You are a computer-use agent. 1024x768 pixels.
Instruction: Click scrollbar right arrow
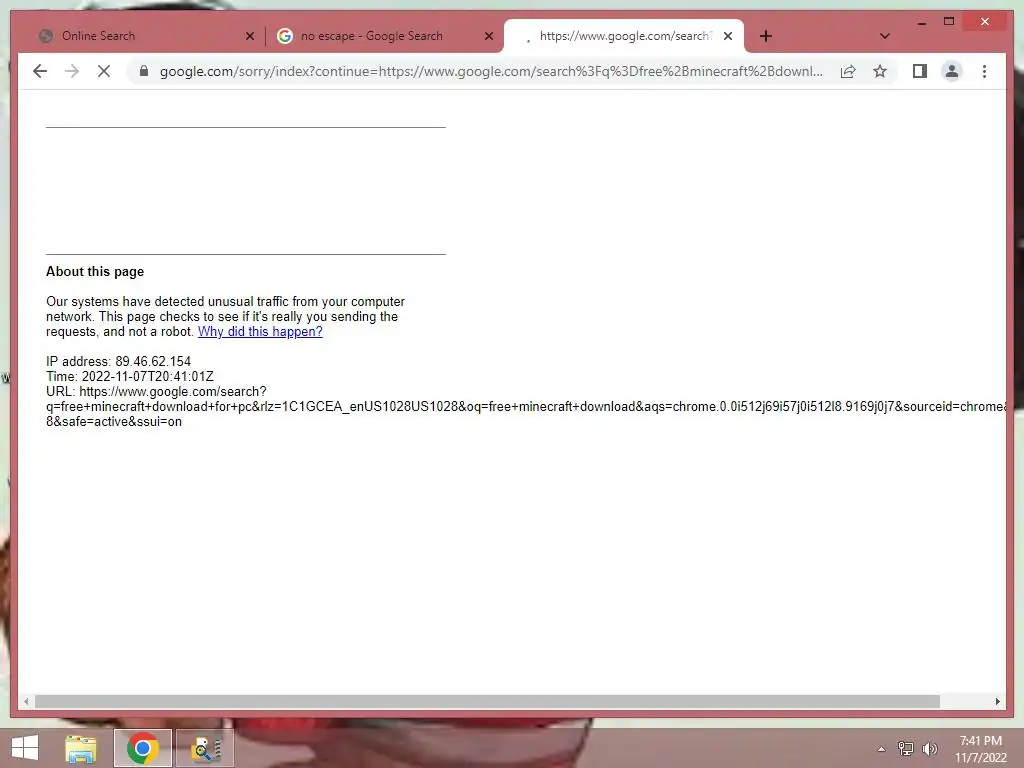[997, 701]
